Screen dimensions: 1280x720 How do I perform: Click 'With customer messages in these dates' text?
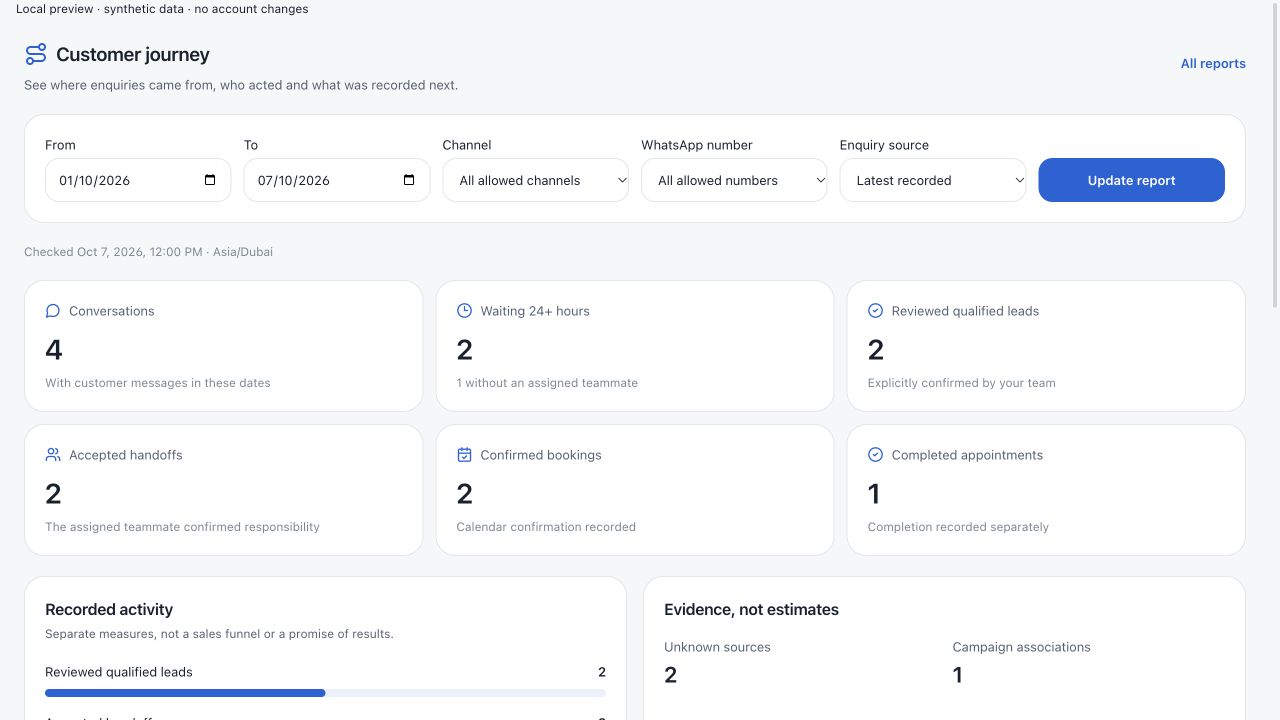click(158, 383)
